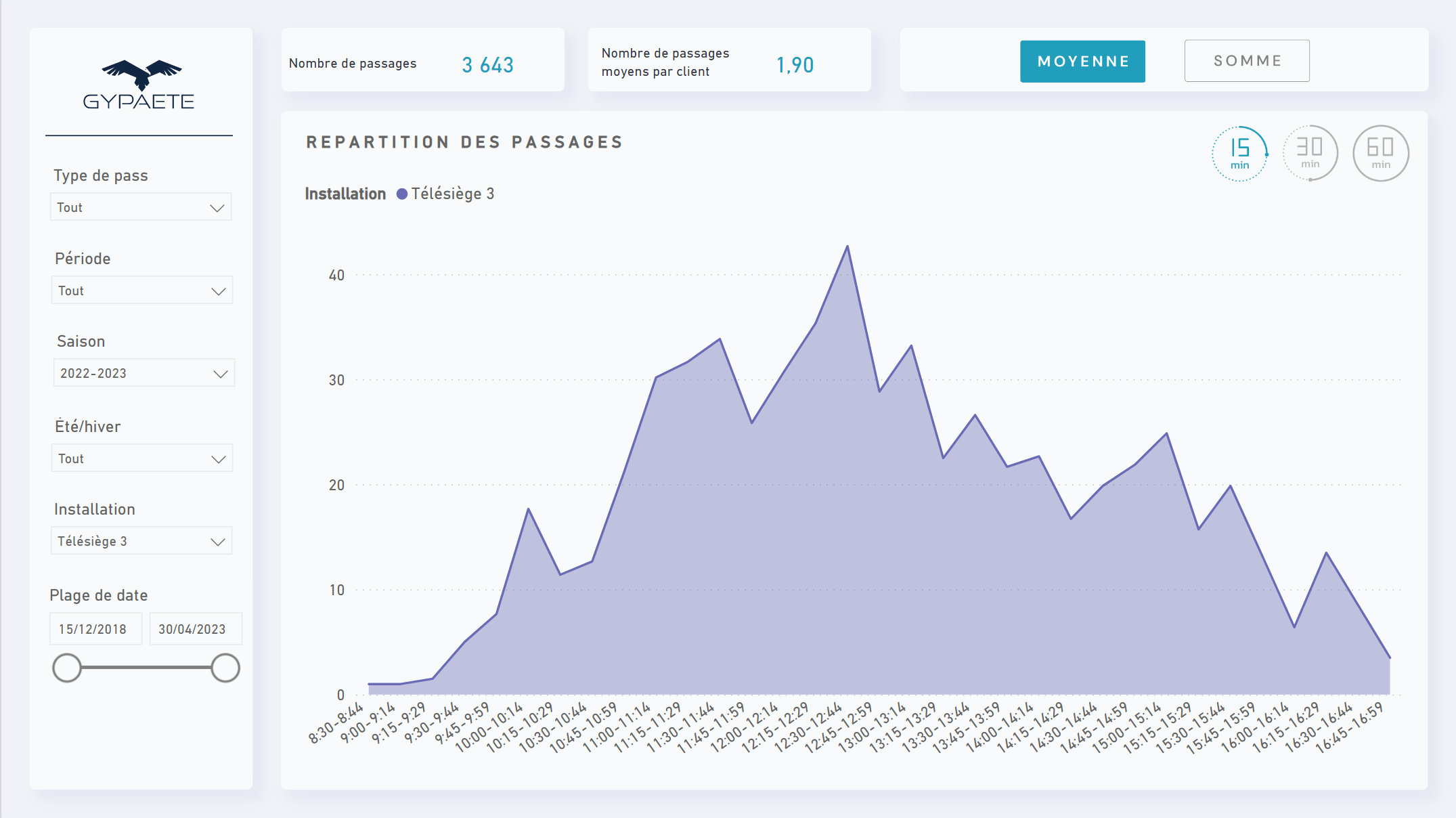Select the 30 min interval icon
Image resolution: width=1456 pixels, height=818 pixels.
click(x=1310, y=153)
